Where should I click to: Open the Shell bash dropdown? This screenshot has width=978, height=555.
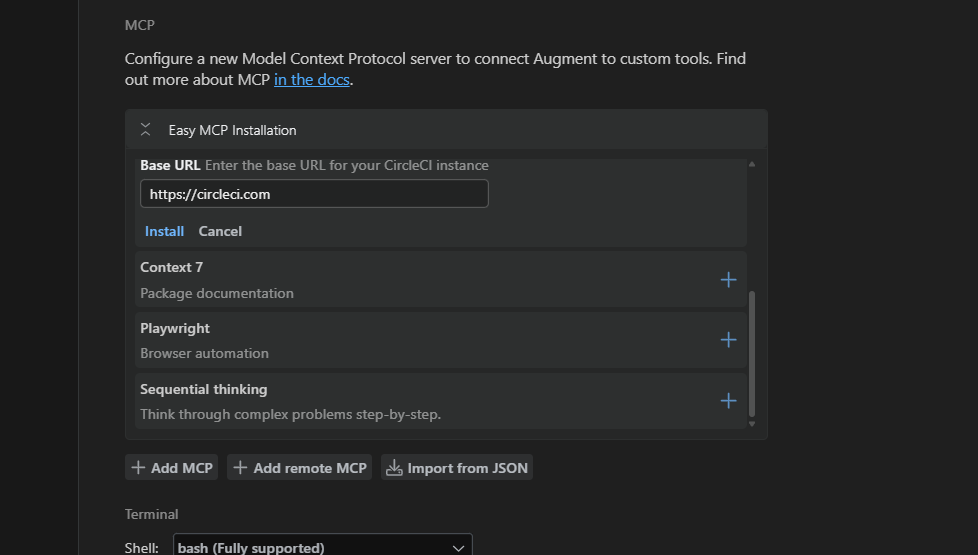[322, 548]
